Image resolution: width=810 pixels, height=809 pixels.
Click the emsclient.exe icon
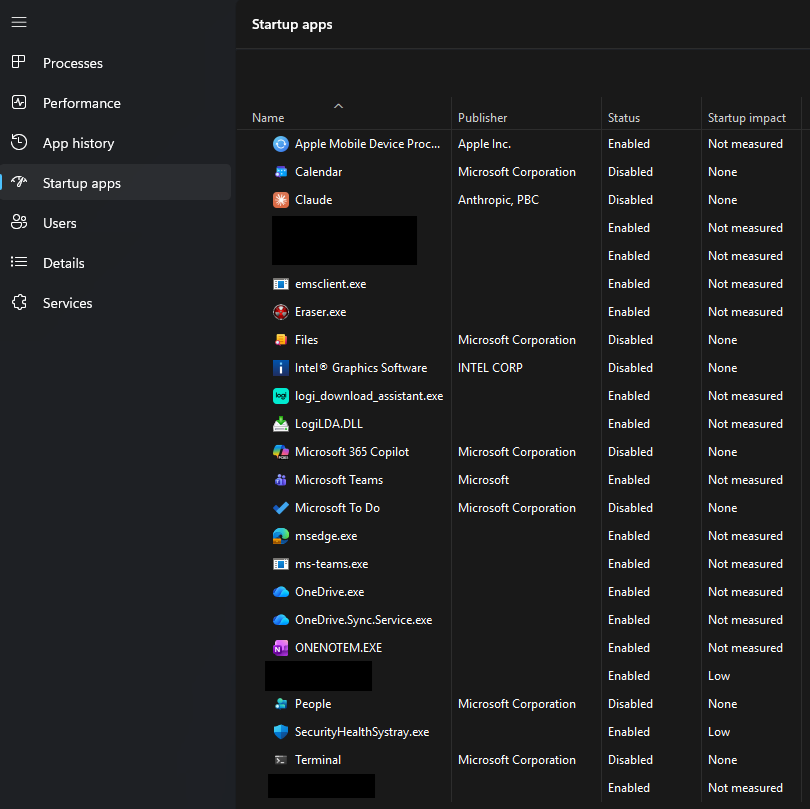[281, 284]
